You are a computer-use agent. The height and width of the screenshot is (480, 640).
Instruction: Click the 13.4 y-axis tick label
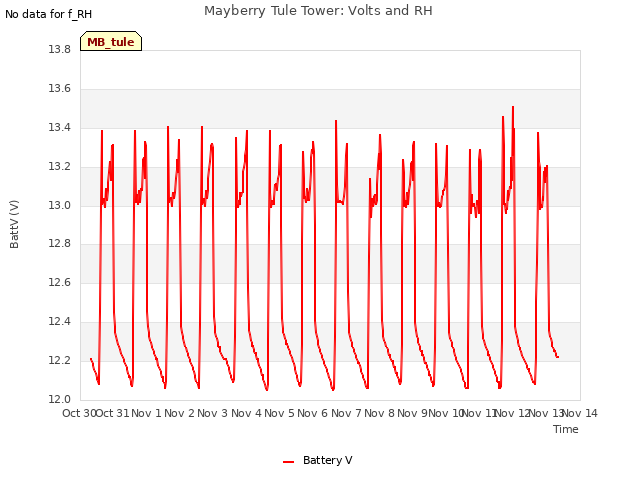(60, 127)
